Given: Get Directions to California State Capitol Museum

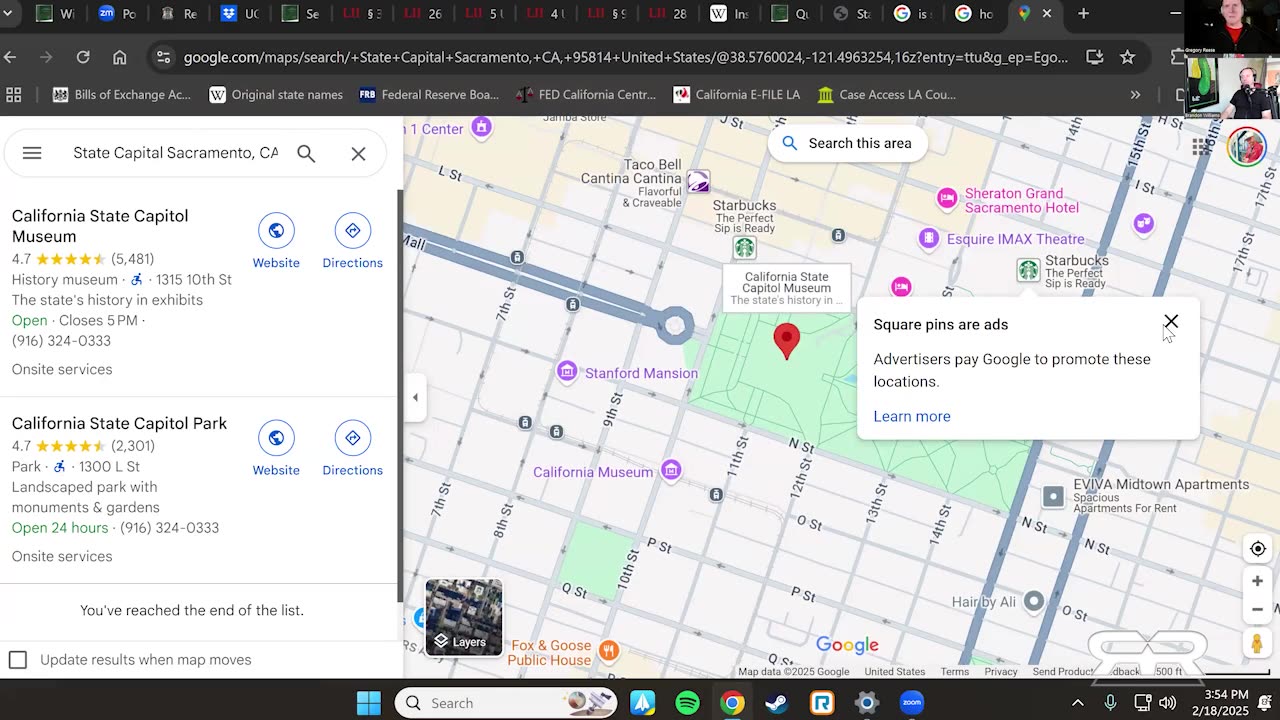Looking at the screenshot, I should click(x=352, y=242).
